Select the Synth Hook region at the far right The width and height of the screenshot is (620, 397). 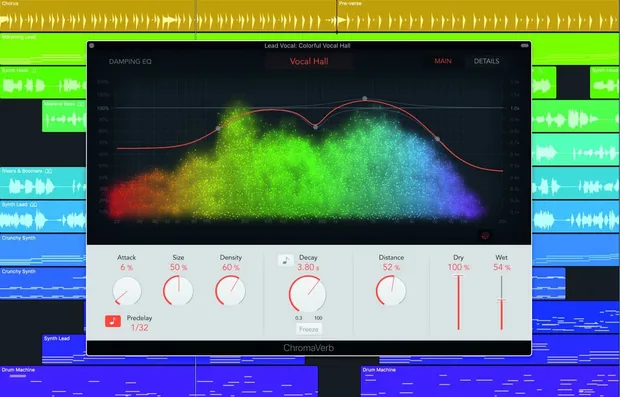605,83
